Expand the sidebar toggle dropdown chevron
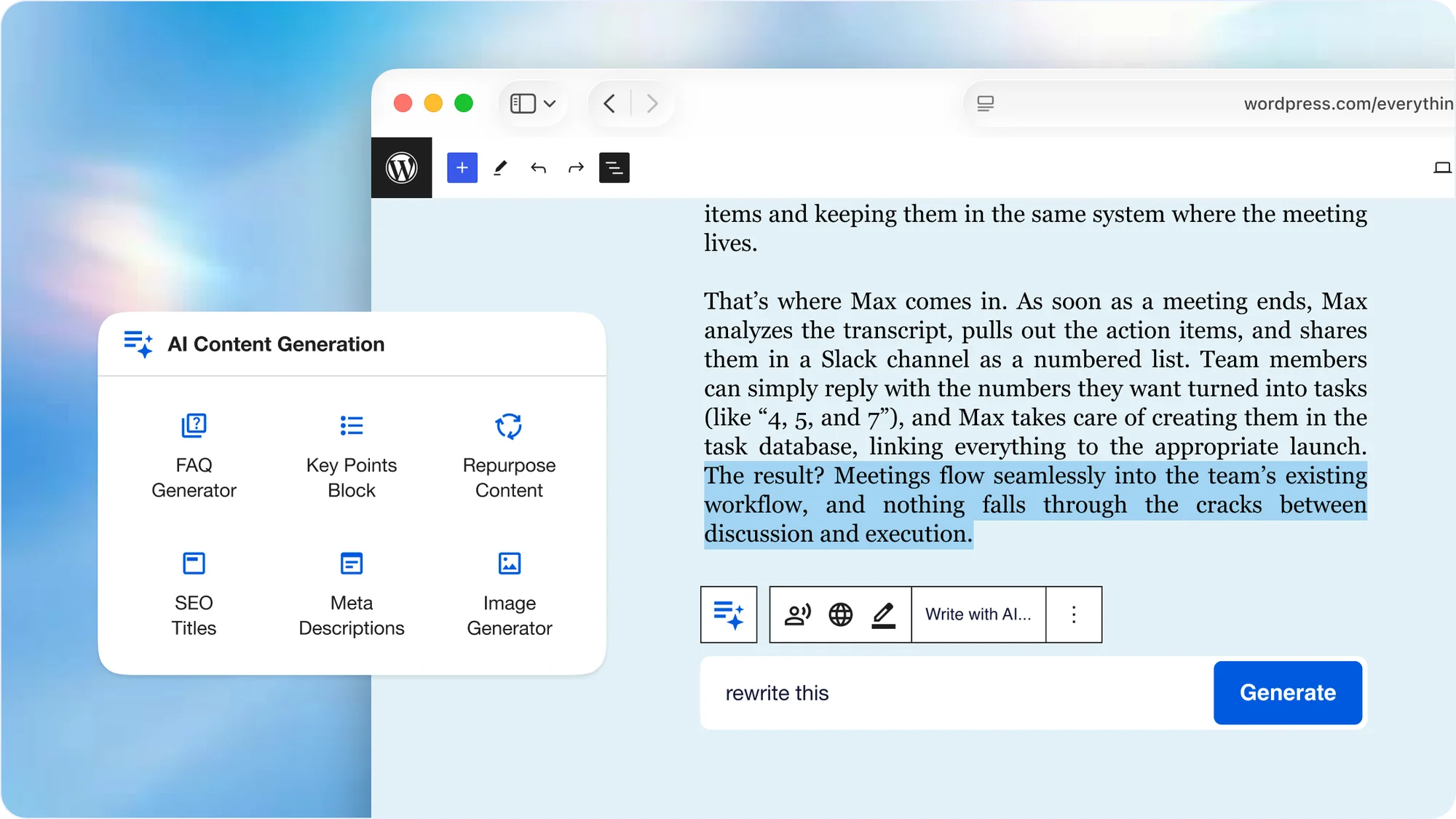The height and width of the screenshot is (819, 1456). [550, 103]
